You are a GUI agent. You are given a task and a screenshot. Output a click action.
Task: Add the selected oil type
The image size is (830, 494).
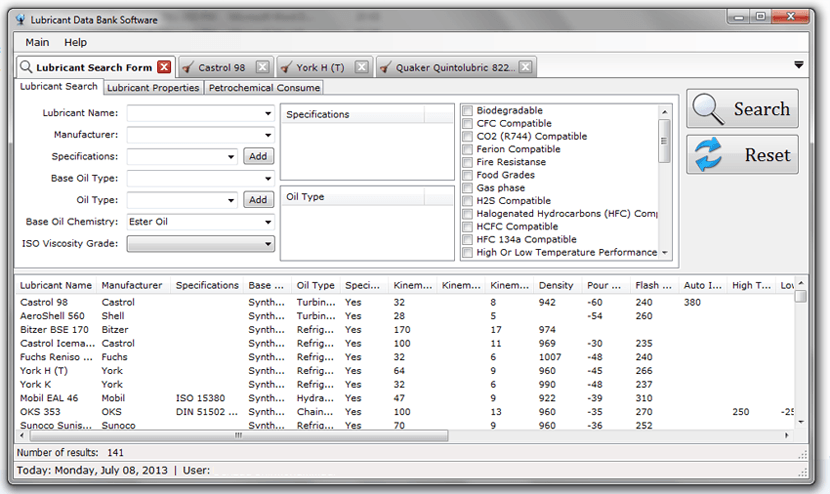[258, 200]
